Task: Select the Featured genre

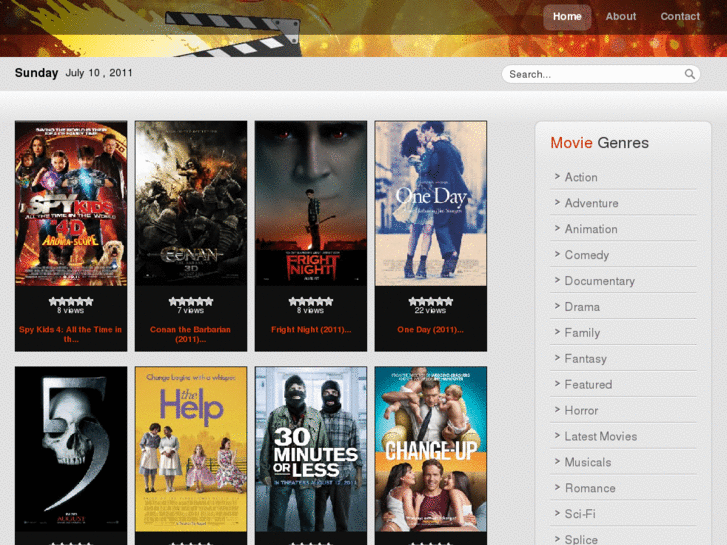Action: (x=588, y=385)
